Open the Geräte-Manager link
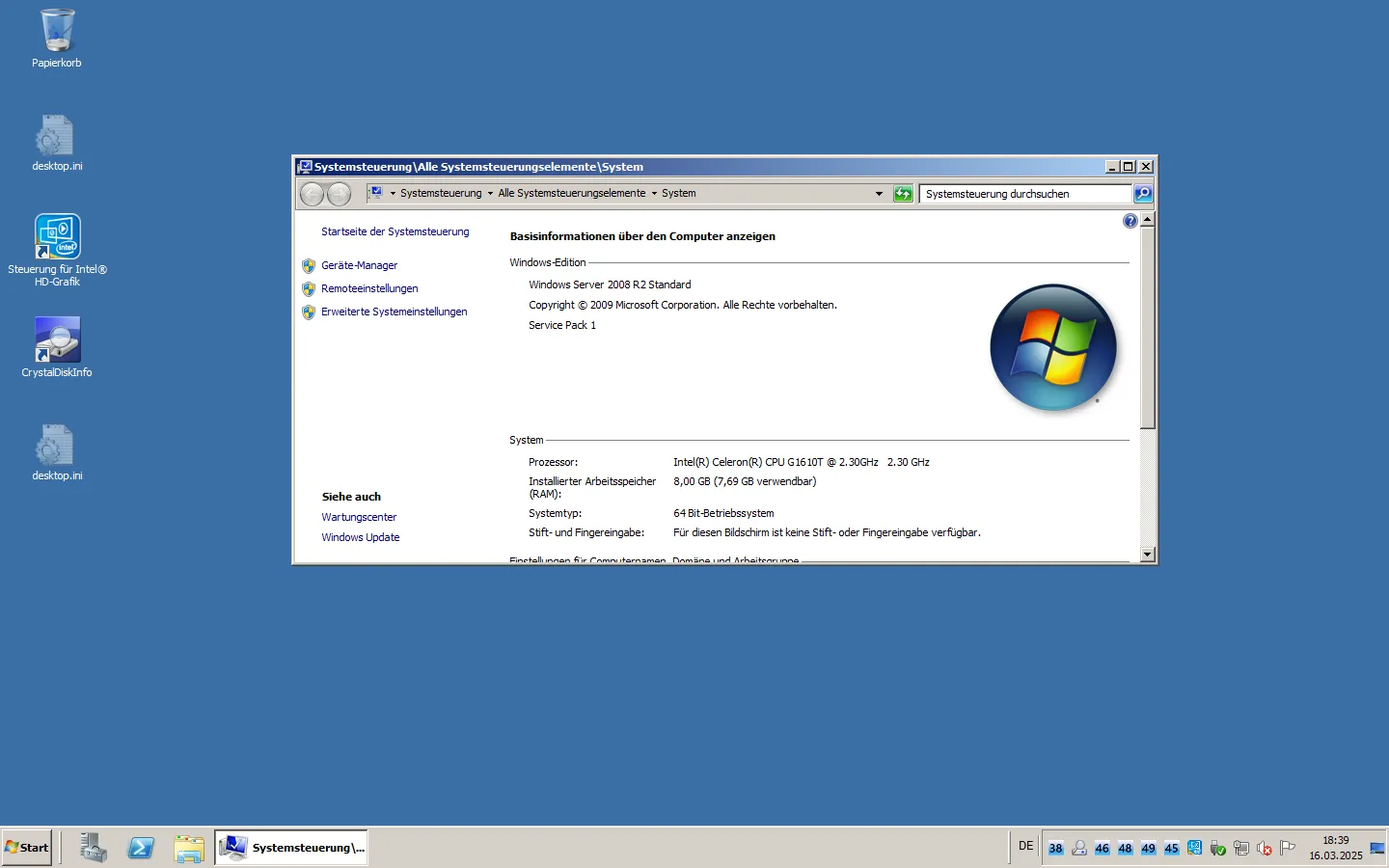The image size is (1389, 868). pyautogui.click(x=359, y=265)
